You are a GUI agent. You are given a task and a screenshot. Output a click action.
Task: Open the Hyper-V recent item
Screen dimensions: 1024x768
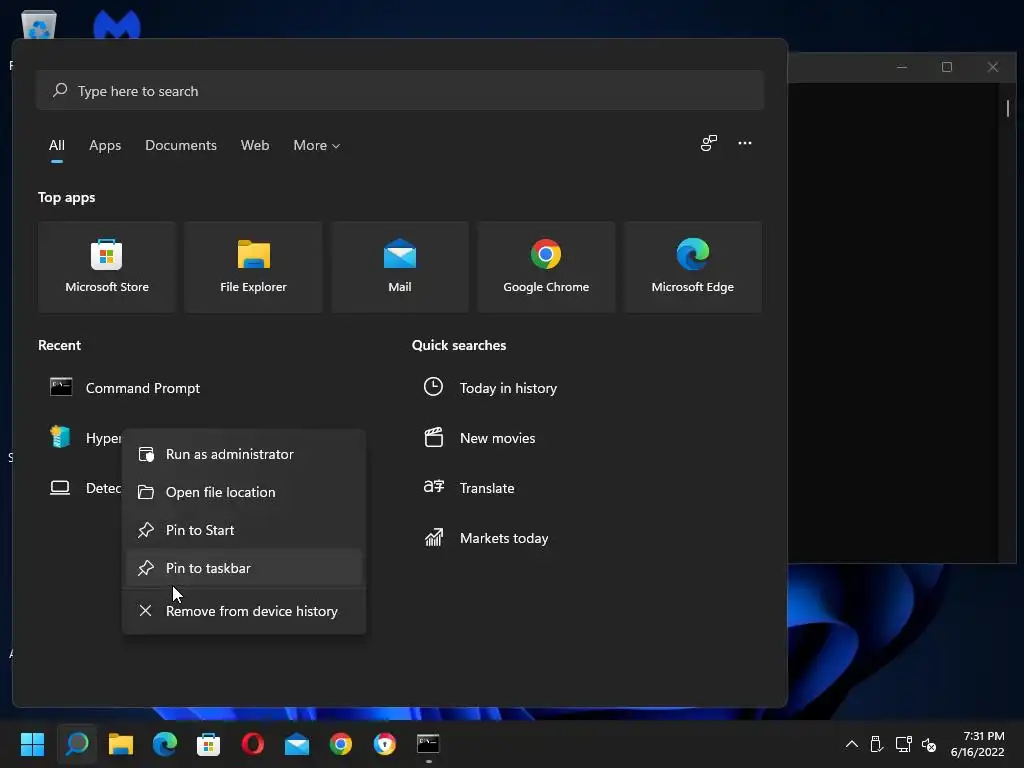85,438
